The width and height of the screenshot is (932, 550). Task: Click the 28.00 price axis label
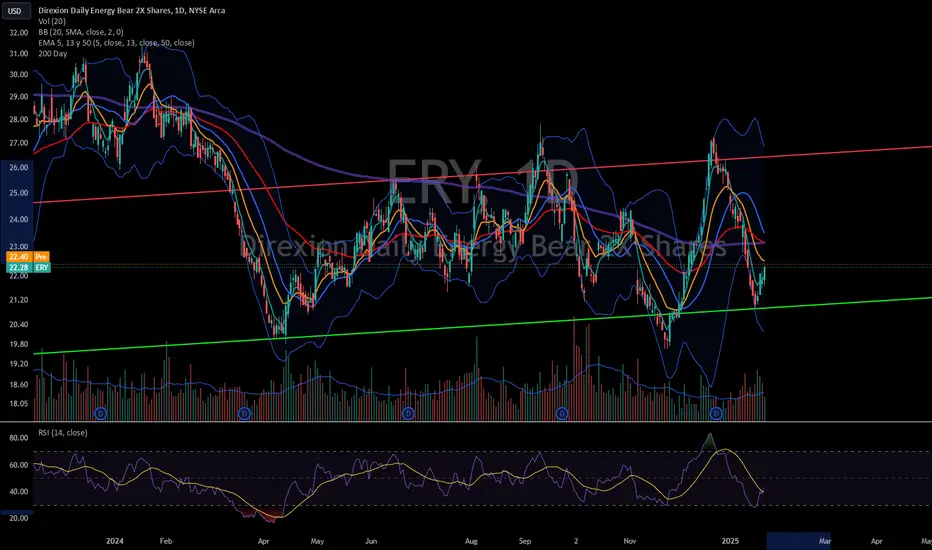pos(19,119)
